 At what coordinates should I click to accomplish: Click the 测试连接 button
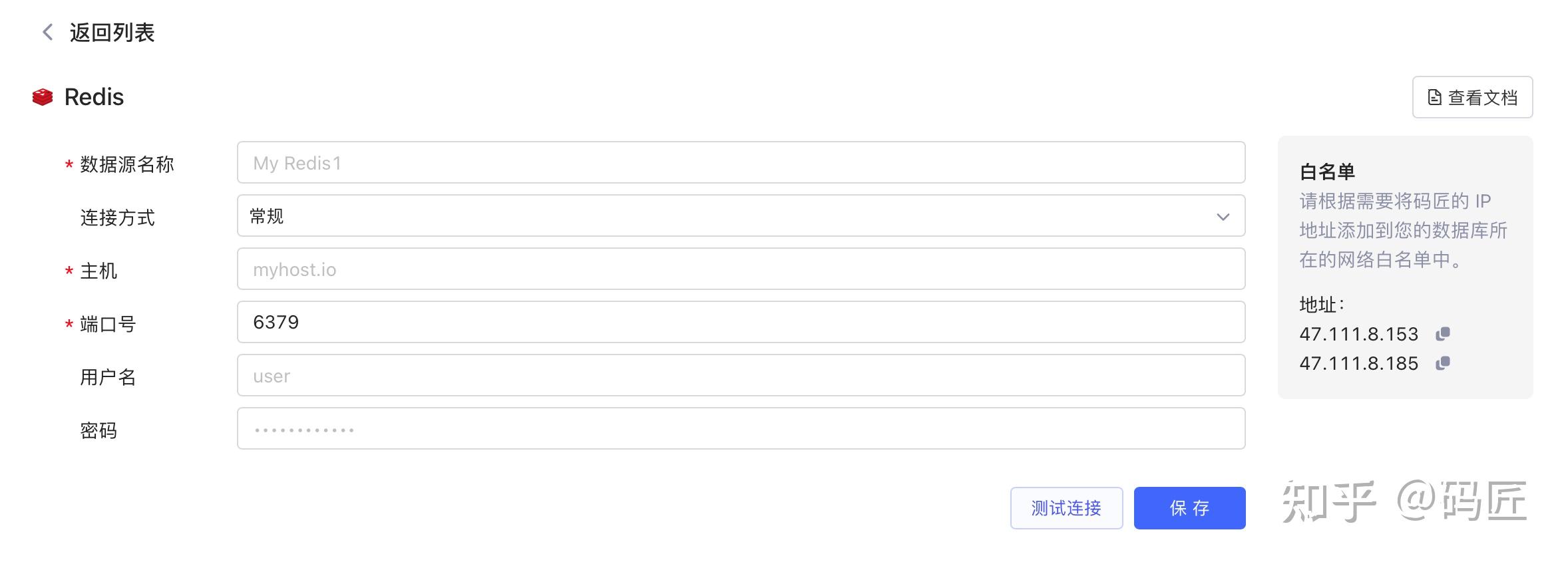1066,508
